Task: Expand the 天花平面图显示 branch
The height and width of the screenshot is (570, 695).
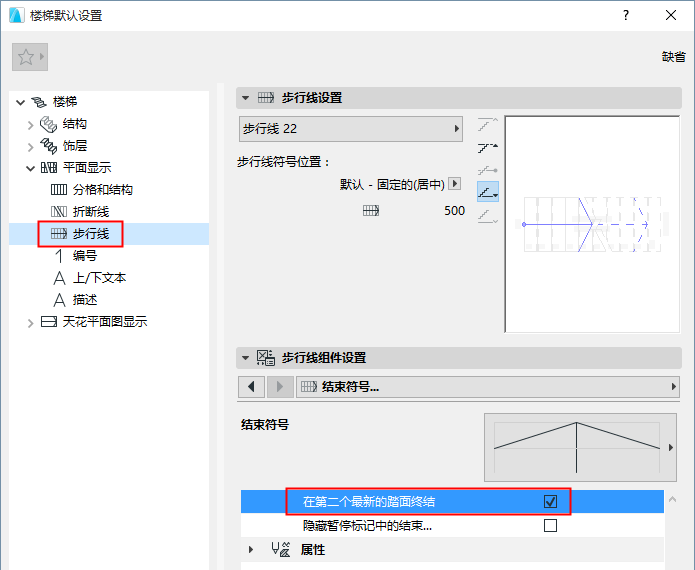Action: [31, 323]
